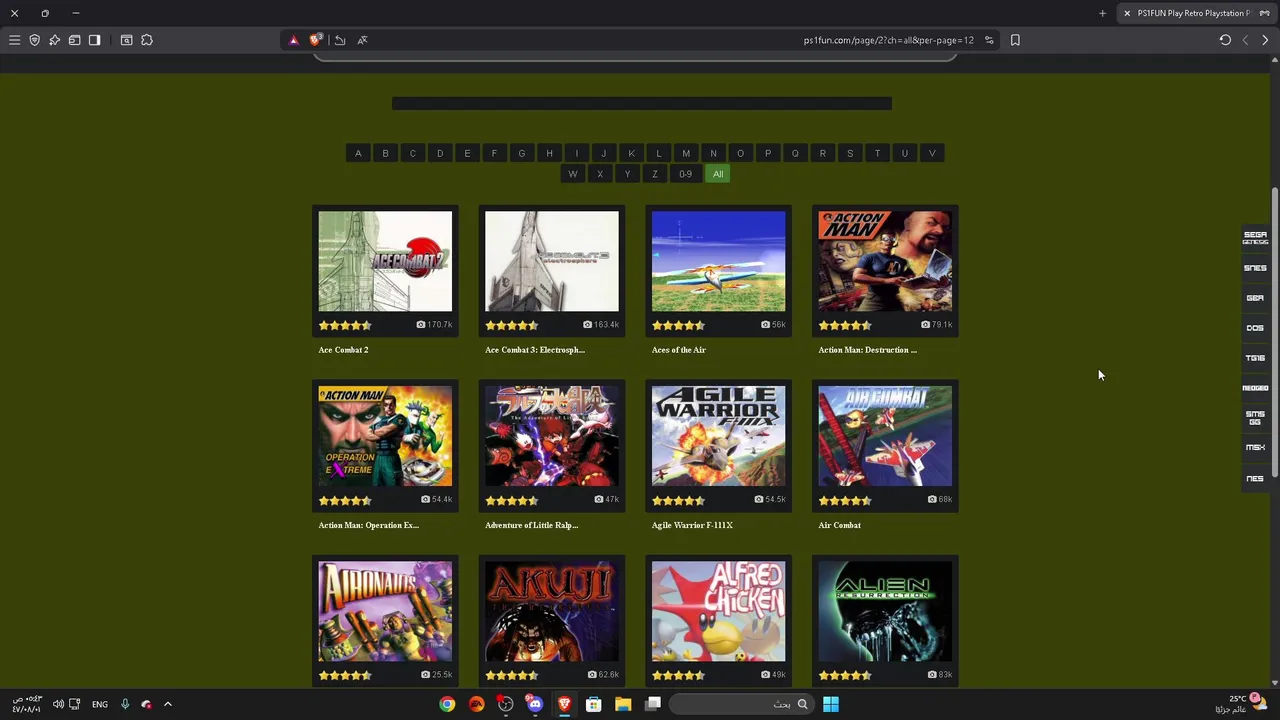The height and width of the screenshot is (720, 1280).
Task: Filter games by letter Z
Action: [x=655, y=174]
